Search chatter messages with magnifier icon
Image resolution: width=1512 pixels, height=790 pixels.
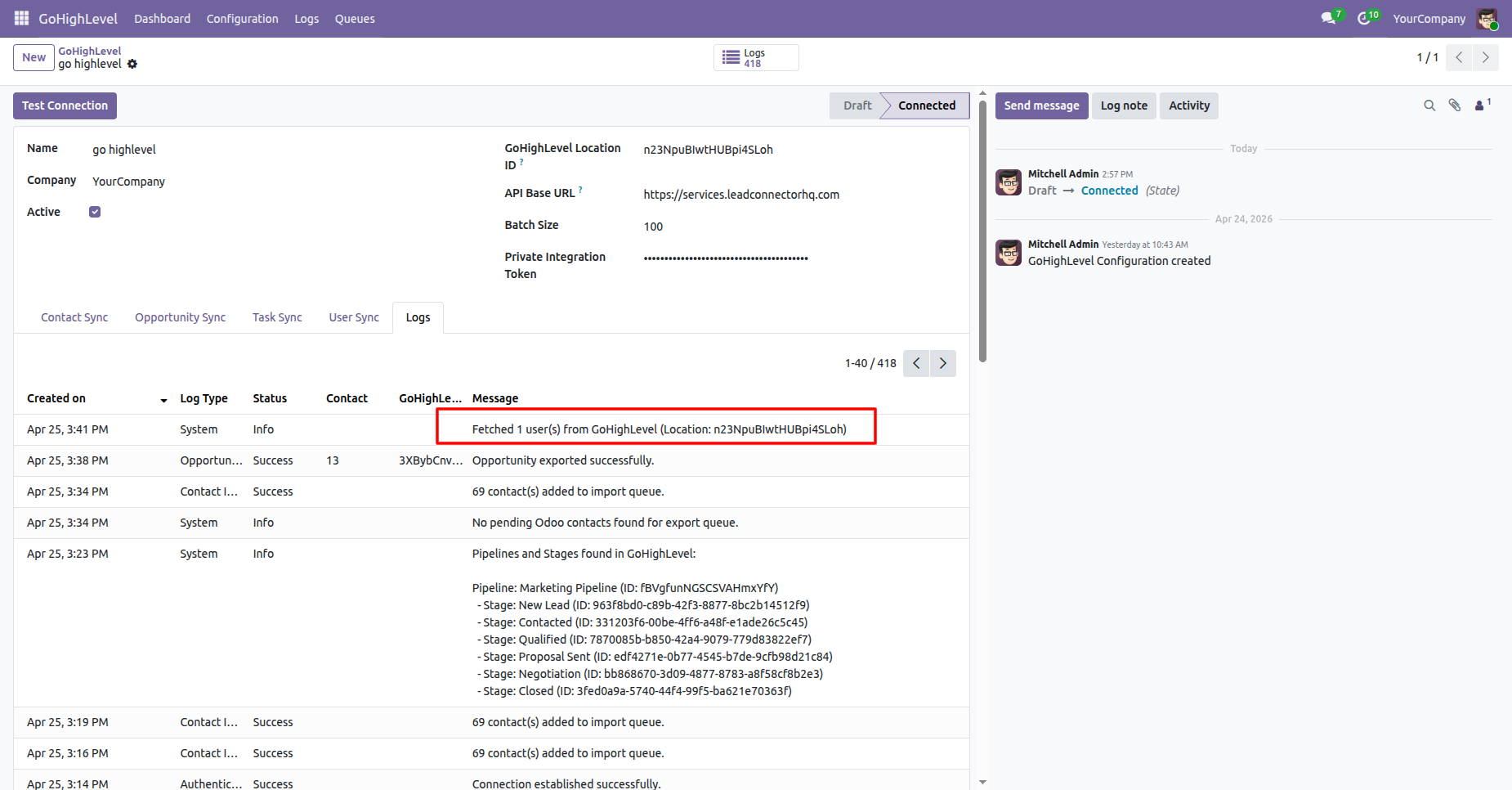tap(1429, 105)
